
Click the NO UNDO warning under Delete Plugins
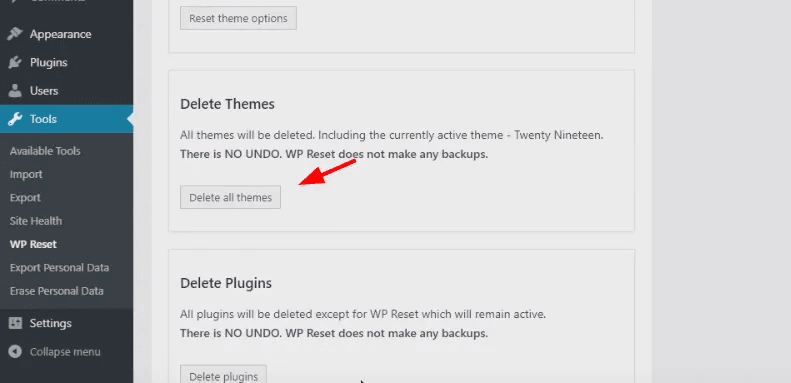pyautogui.click(x=334, y=333)
